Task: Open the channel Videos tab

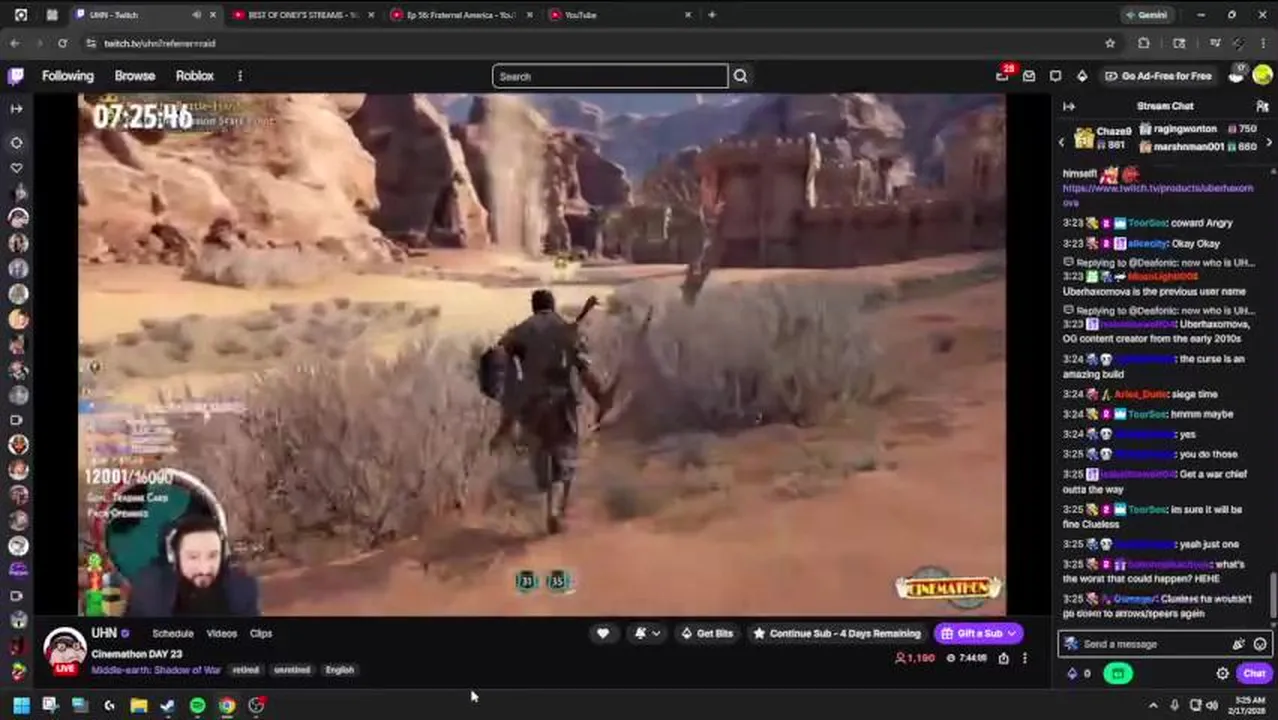Action: (221, 633)
